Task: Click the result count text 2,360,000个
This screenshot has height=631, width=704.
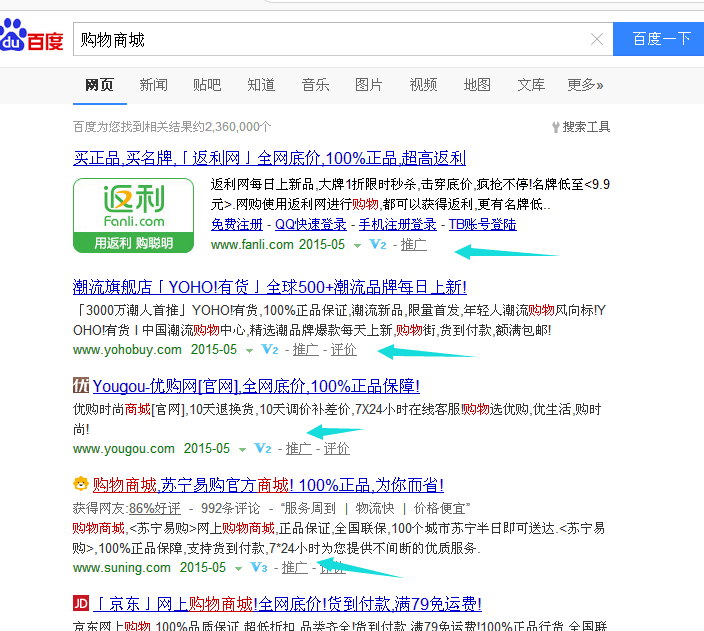Action: click(238, 127)
